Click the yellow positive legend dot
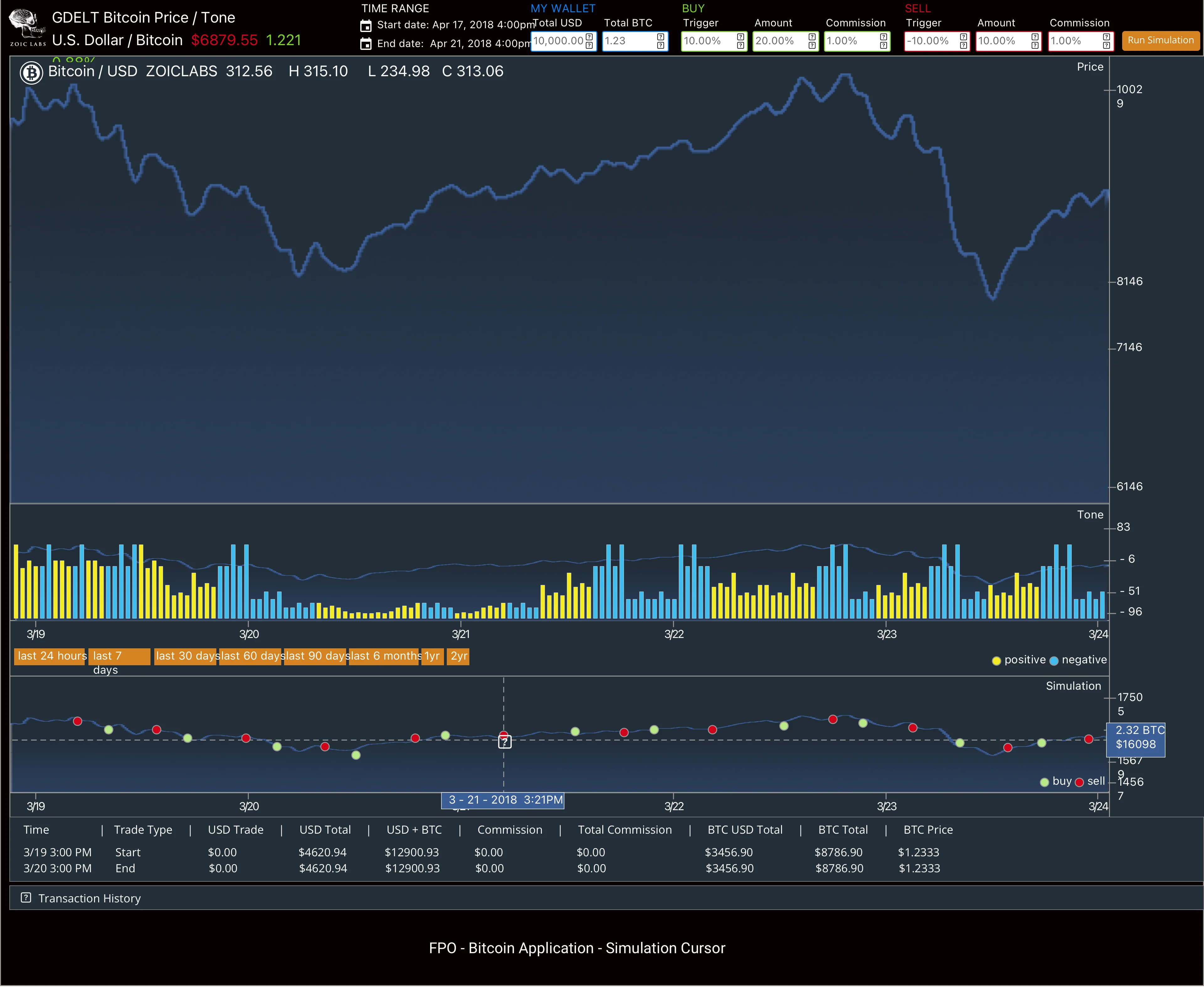 tap(996, 661)
